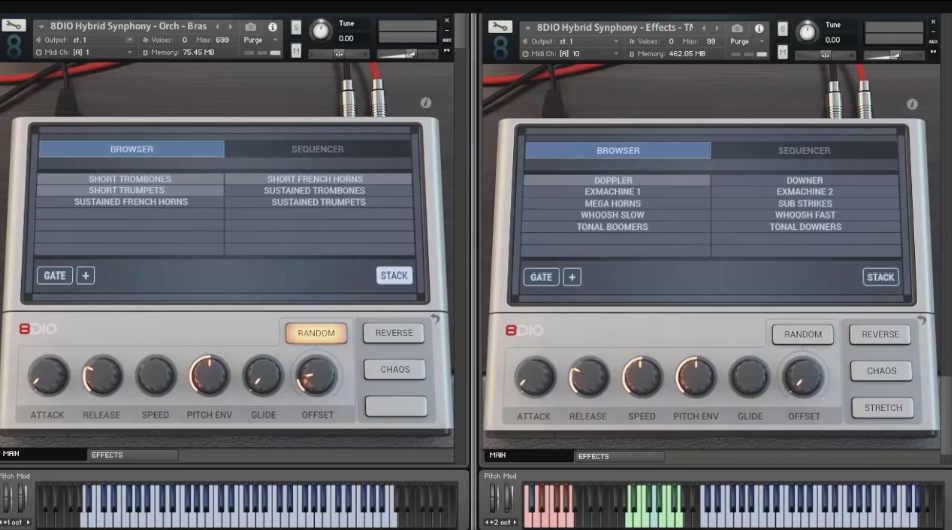Viewport: 952px width, 530px height.
Task: Remove the Effects instrument with the X button
Action: pos(933,22)
